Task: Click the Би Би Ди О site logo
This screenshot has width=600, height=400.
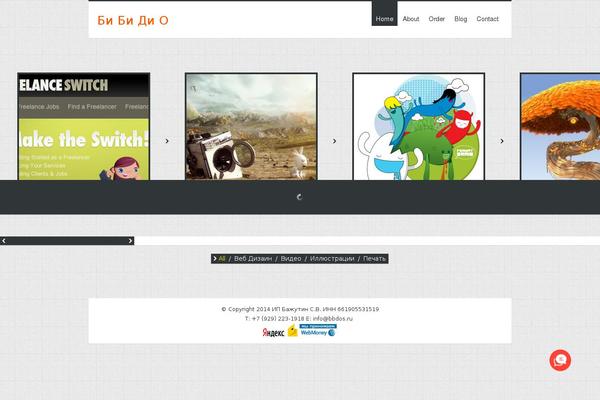Action: (x=133, y=20)
